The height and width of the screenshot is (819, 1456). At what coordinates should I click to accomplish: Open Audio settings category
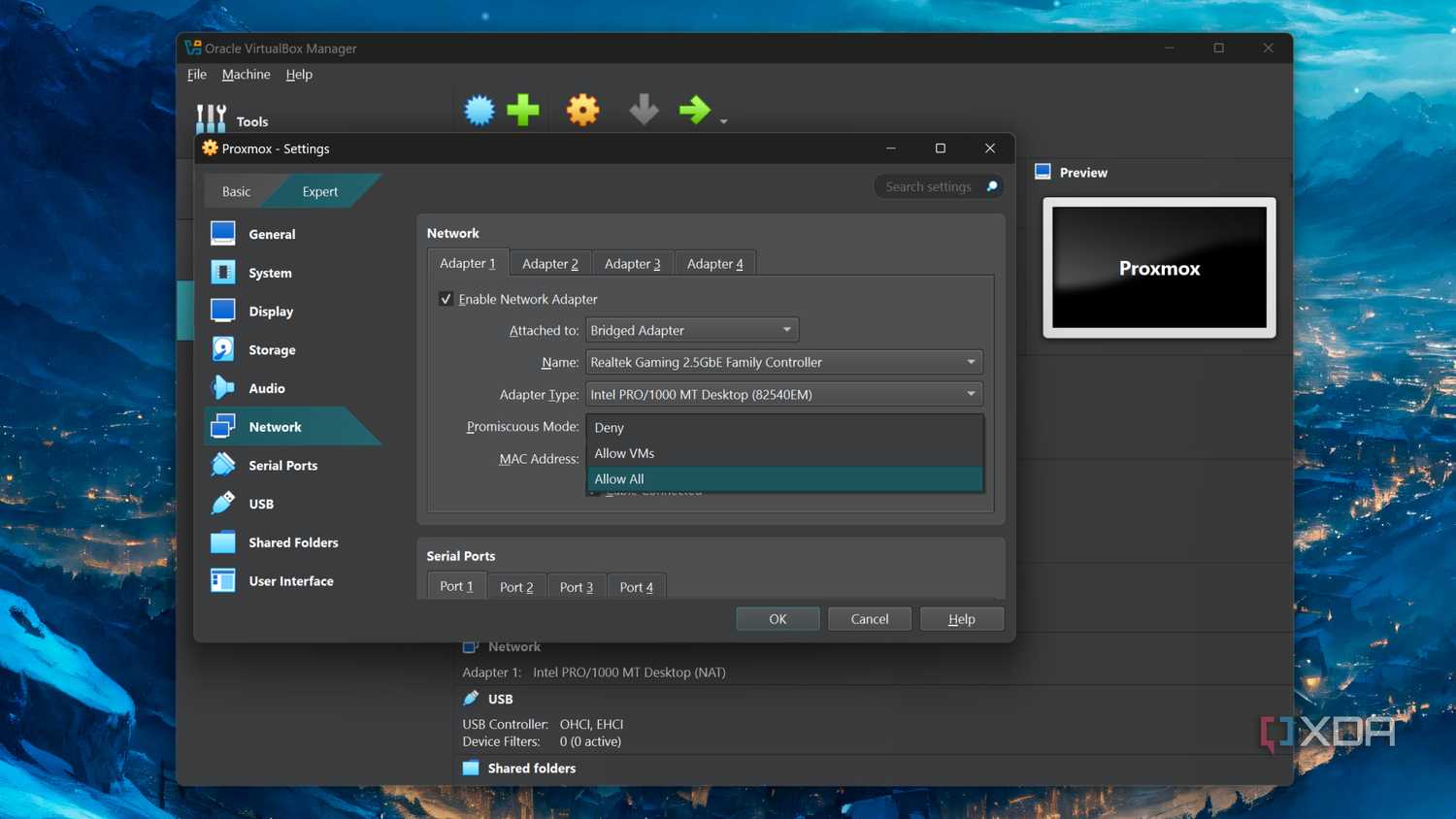293,388
